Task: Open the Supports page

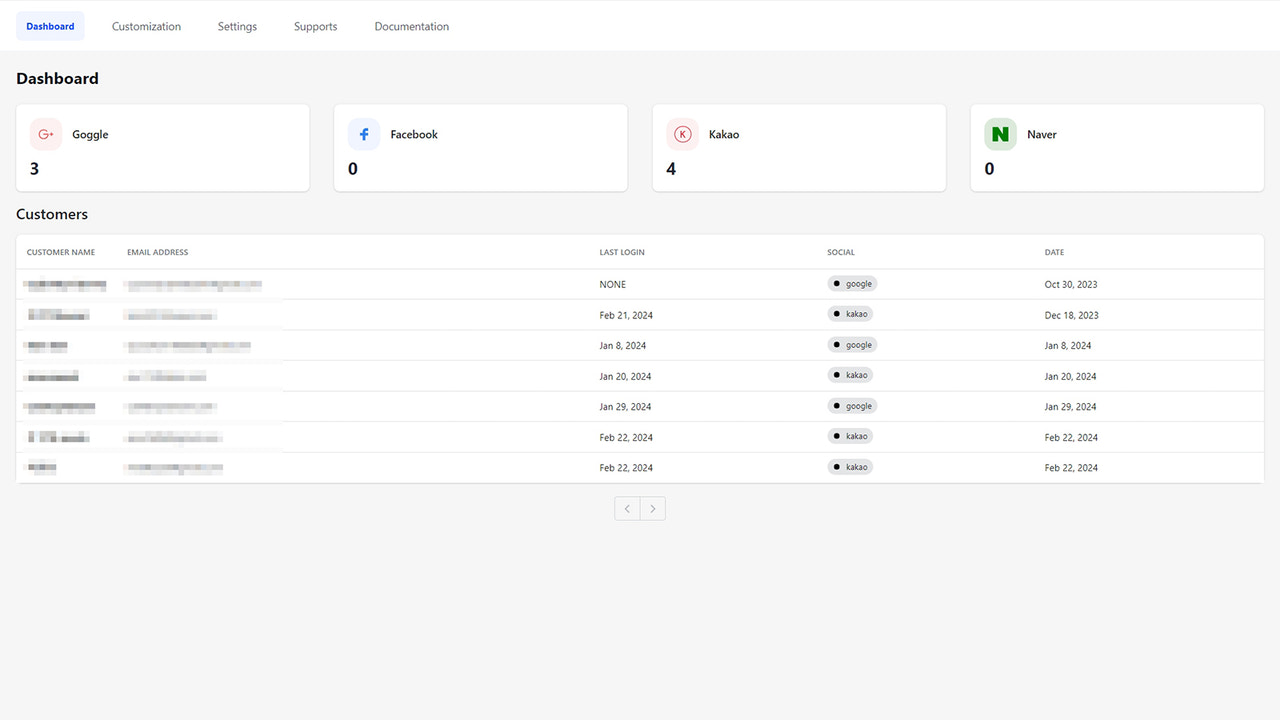Action: (315, 26)
